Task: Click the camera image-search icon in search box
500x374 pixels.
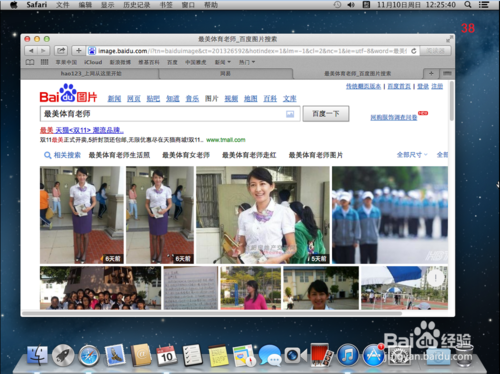Action: 290,114
